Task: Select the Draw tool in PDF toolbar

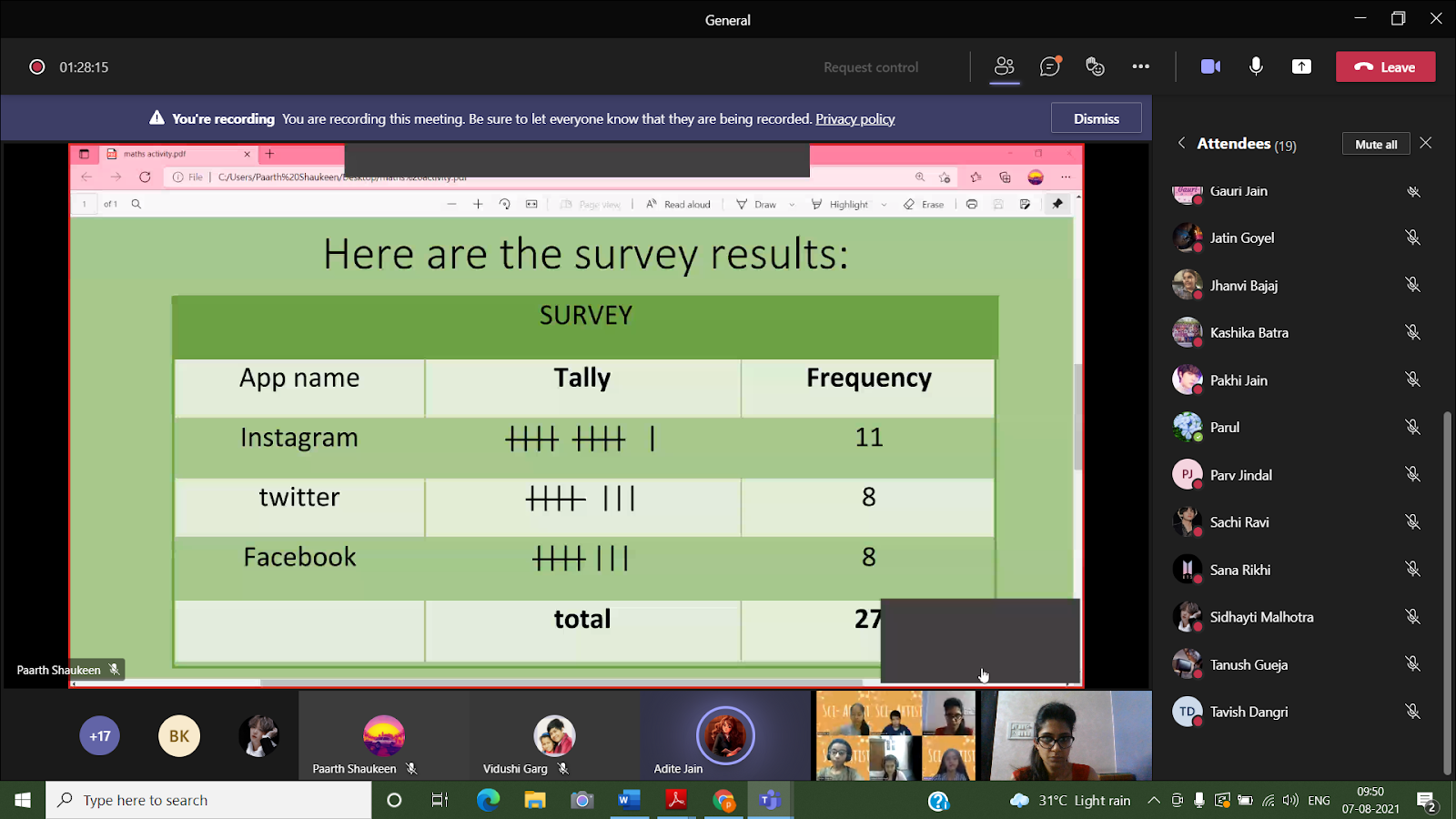Action: pos(756,204)
